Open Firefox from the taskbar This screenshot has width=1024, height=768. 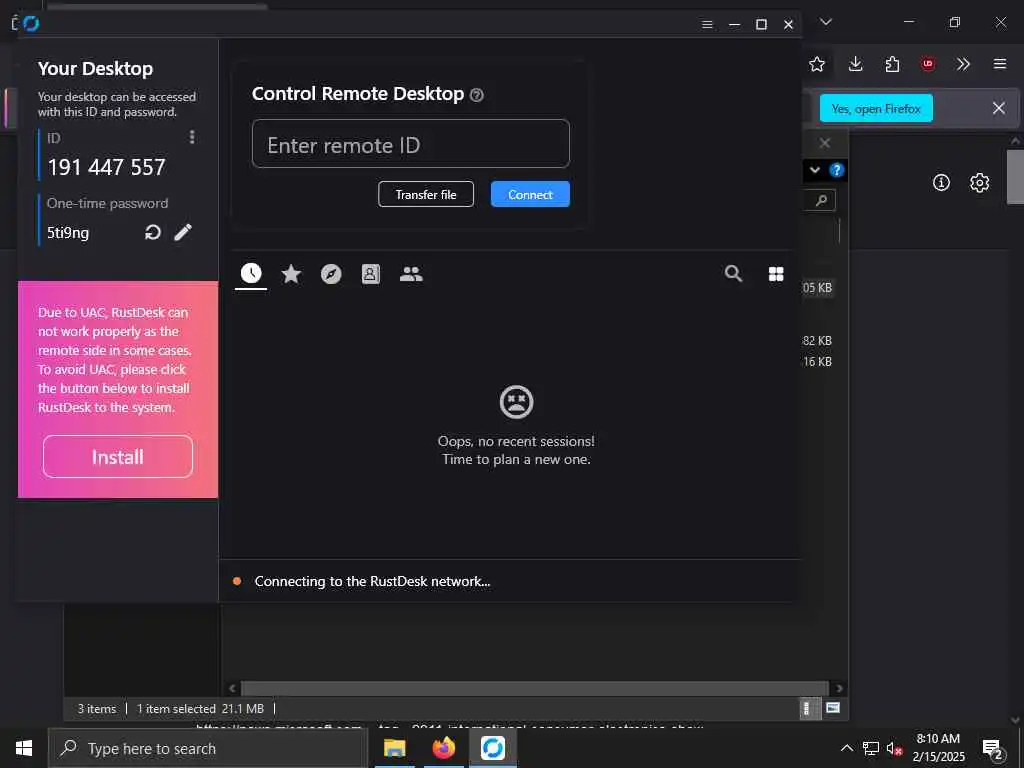tap(443, 748)
